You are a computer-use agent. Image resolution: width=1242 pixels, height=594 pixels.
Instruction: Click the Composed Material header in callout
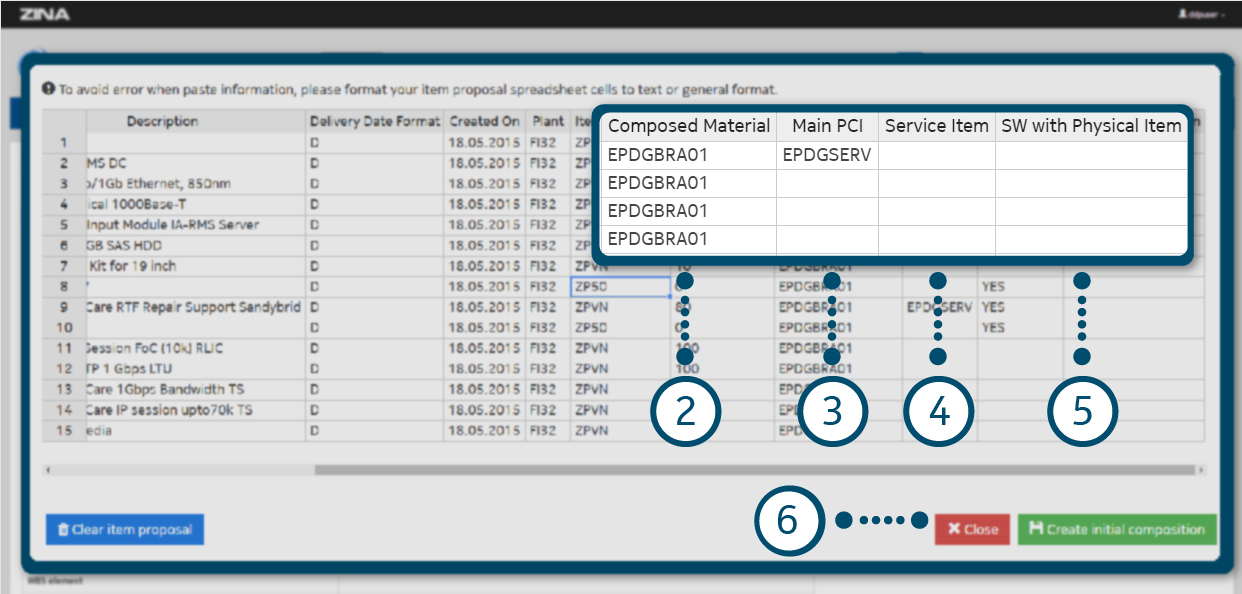point(689,126)
